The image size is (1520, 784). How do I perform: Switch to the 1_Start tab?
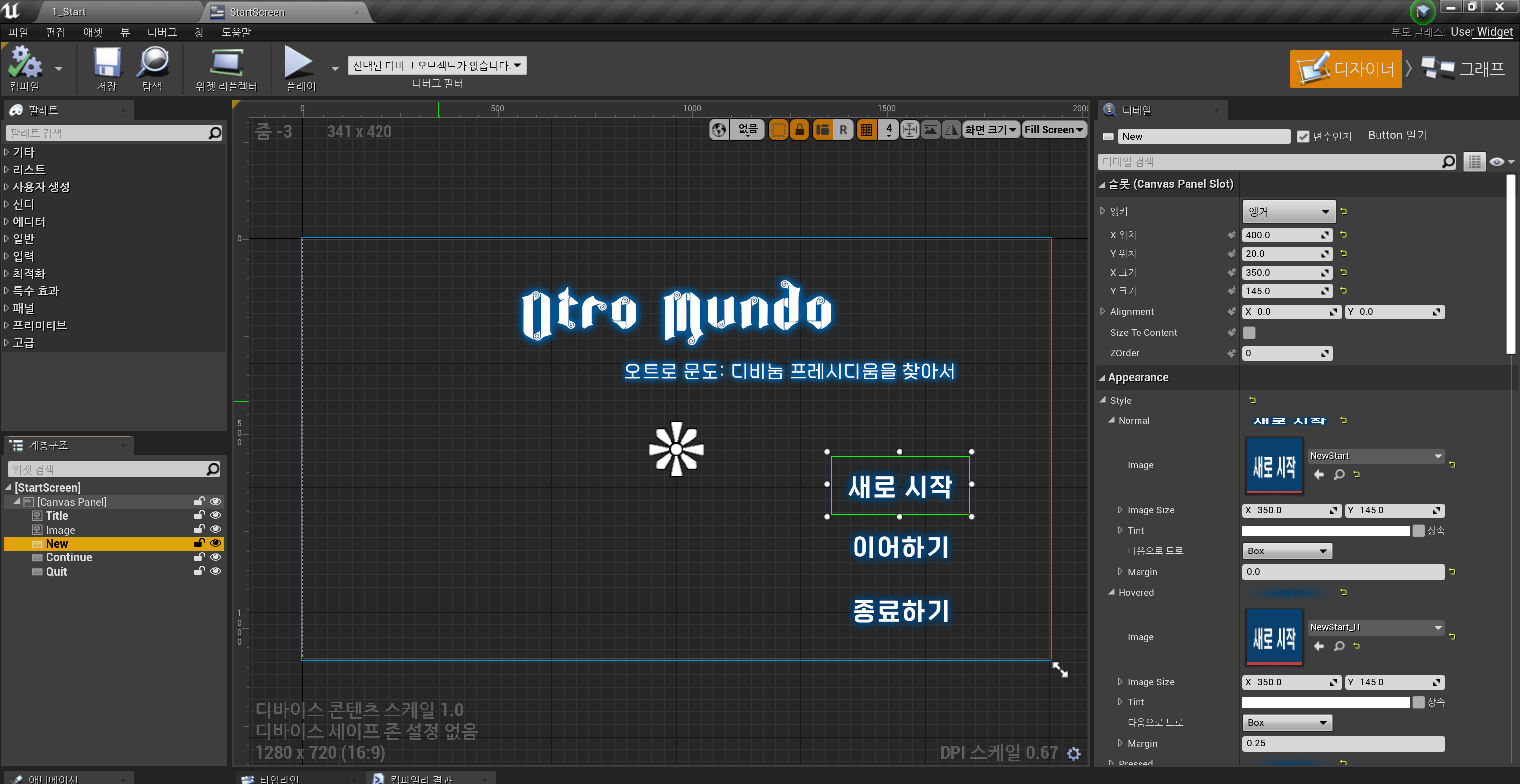[69, 12]
